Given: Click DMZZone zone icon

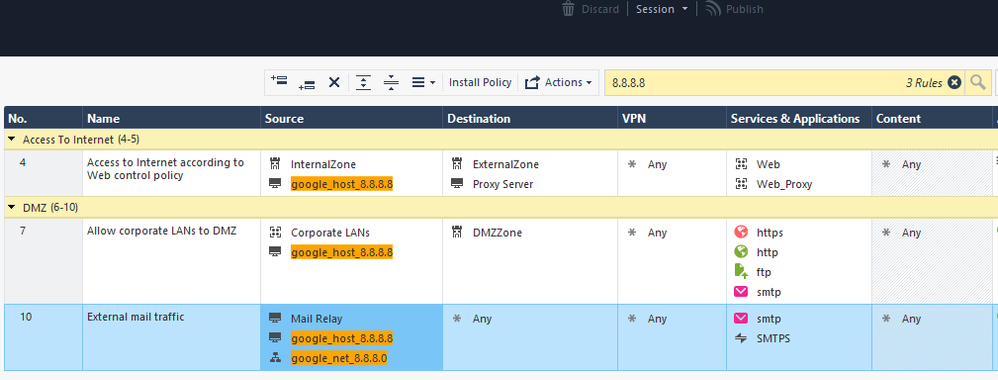Looking at the screenshot, I should (457, 232).
